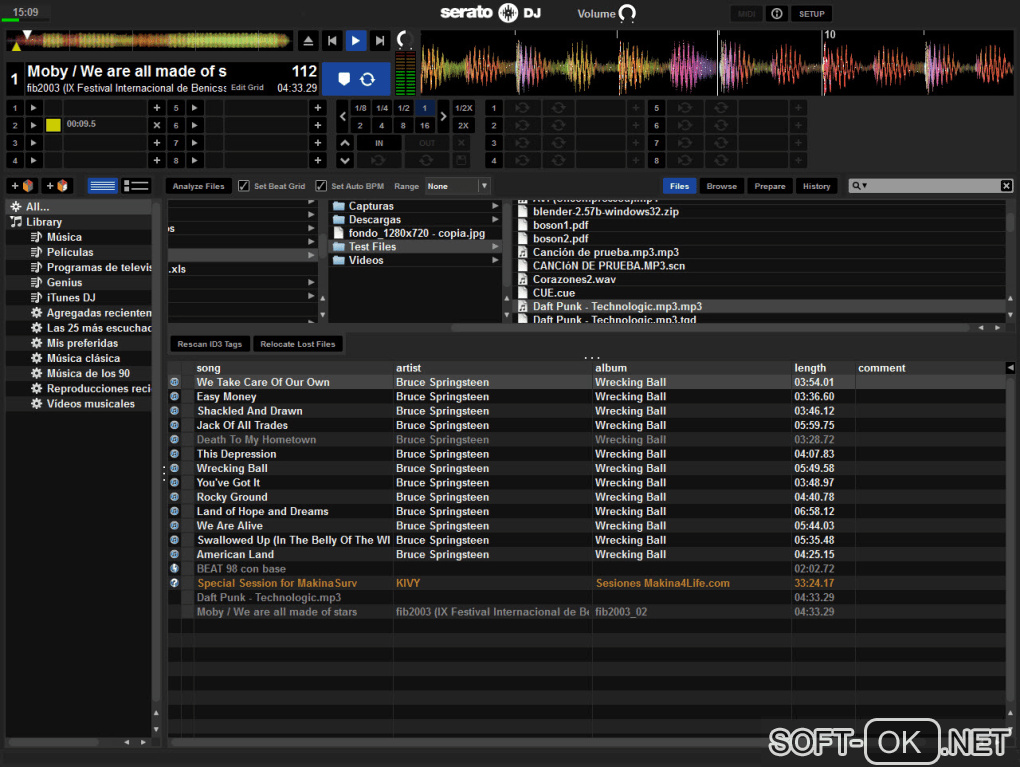Screen dimensions: 1020x767
Task: Set loop IN point
Action: pos(379,143)
